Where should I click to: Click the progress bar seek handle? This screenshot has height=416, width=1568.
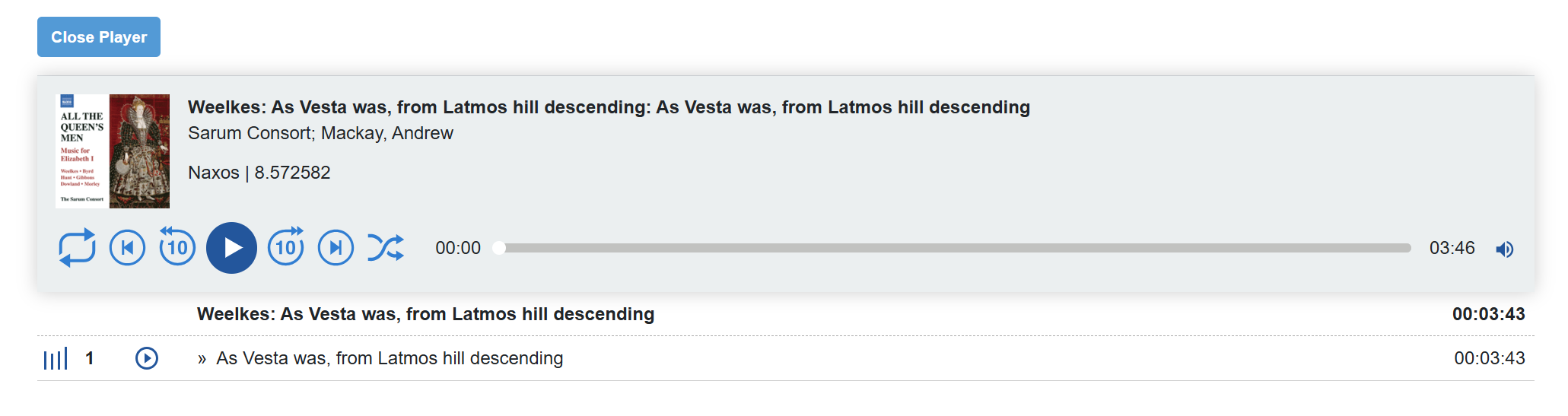[x=499, y=248]
